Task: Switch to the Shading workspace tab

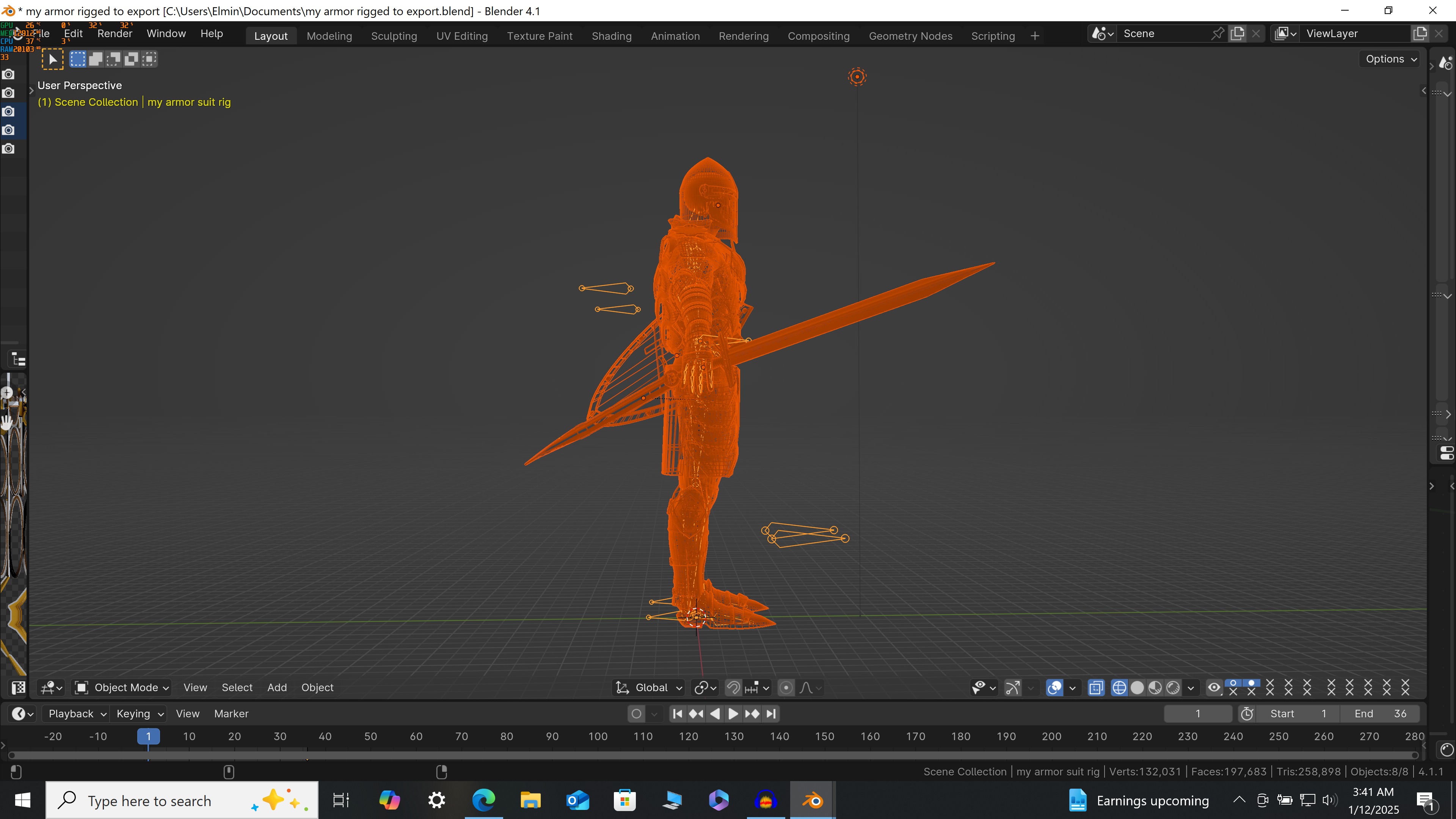Action: [x=612, y=36]
